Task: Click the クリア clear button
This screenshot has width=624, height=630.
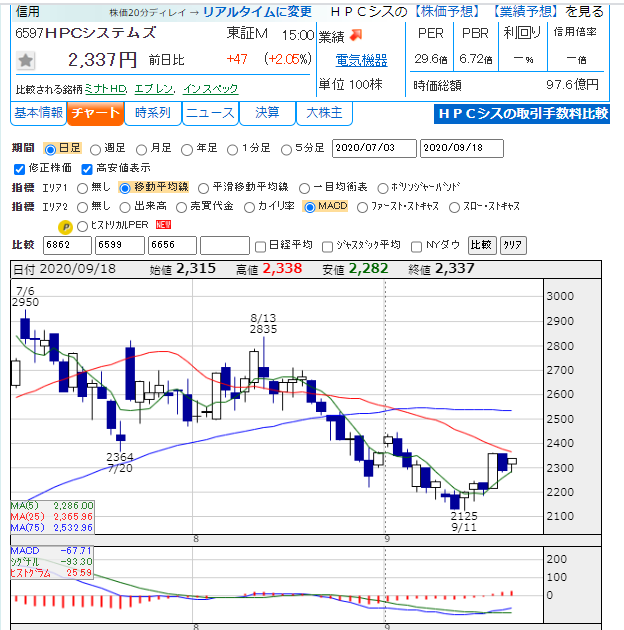Action: pyautogui.click(x=513, y=245)
